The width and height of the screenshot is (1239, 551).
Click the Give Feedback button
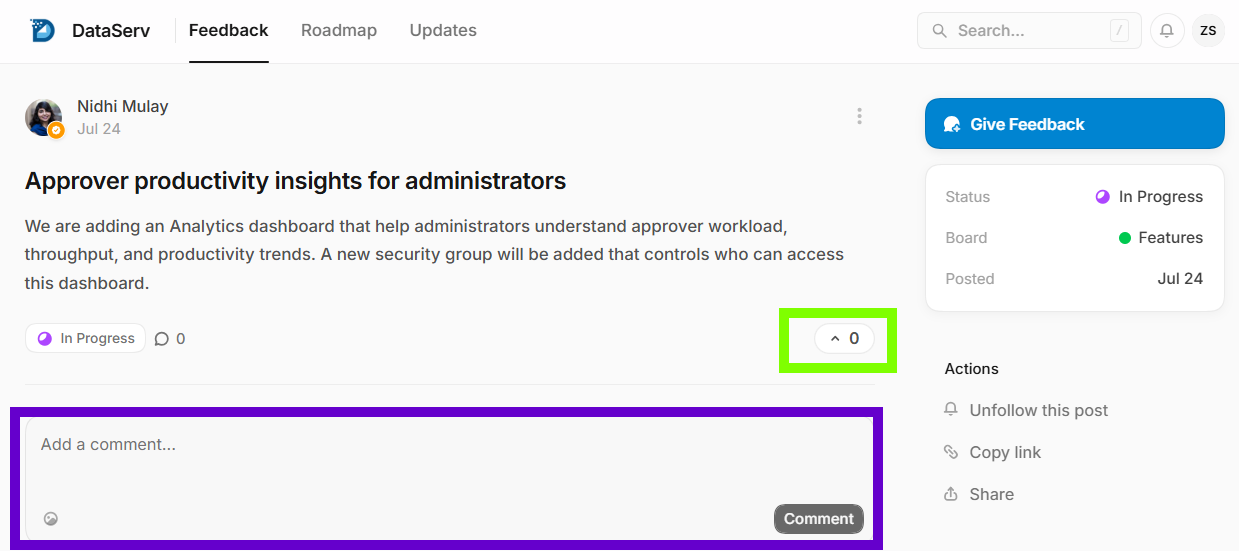point(1075,124)
